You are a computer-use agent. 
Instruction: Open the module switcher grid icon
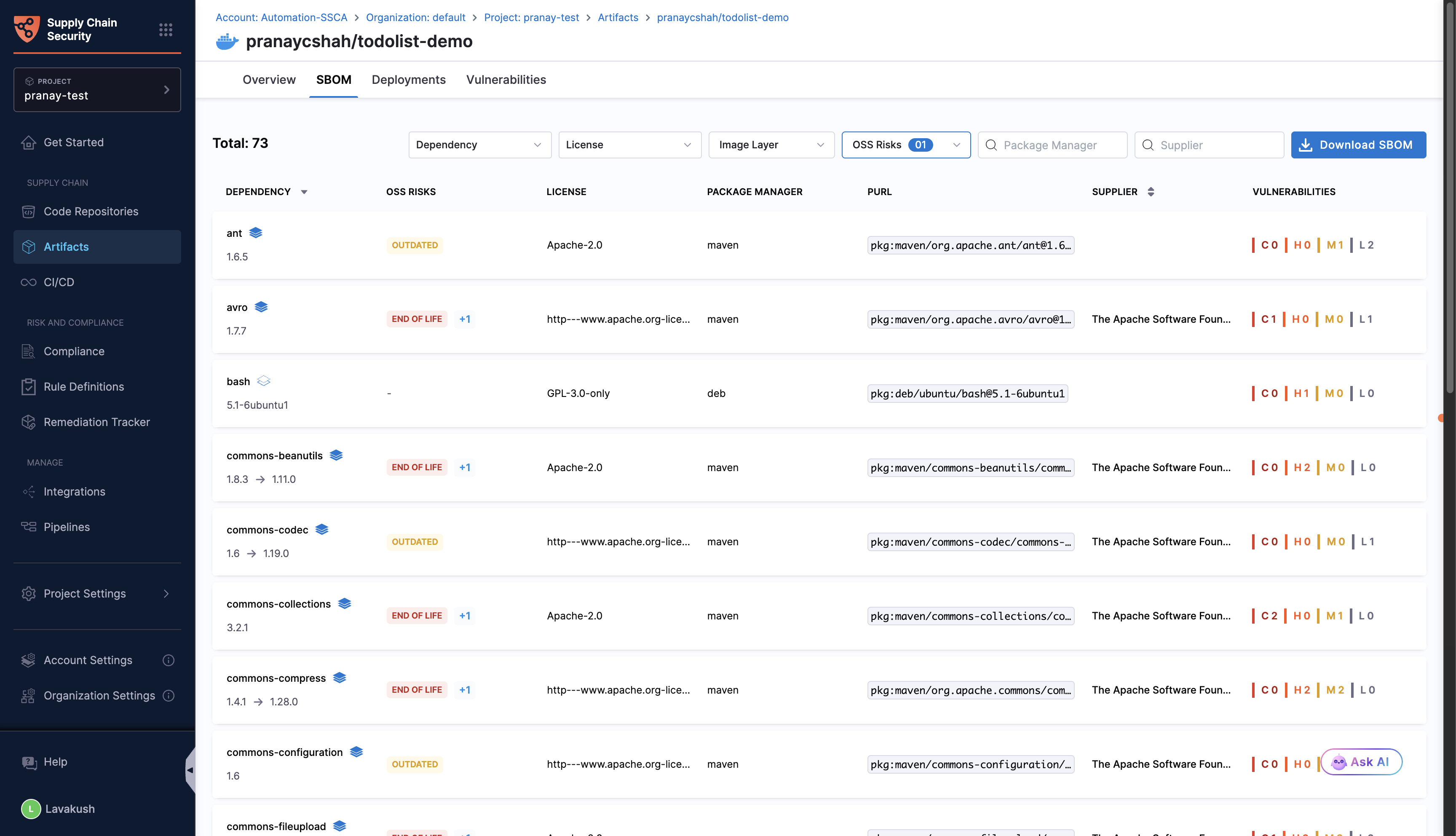pos(166,29)
